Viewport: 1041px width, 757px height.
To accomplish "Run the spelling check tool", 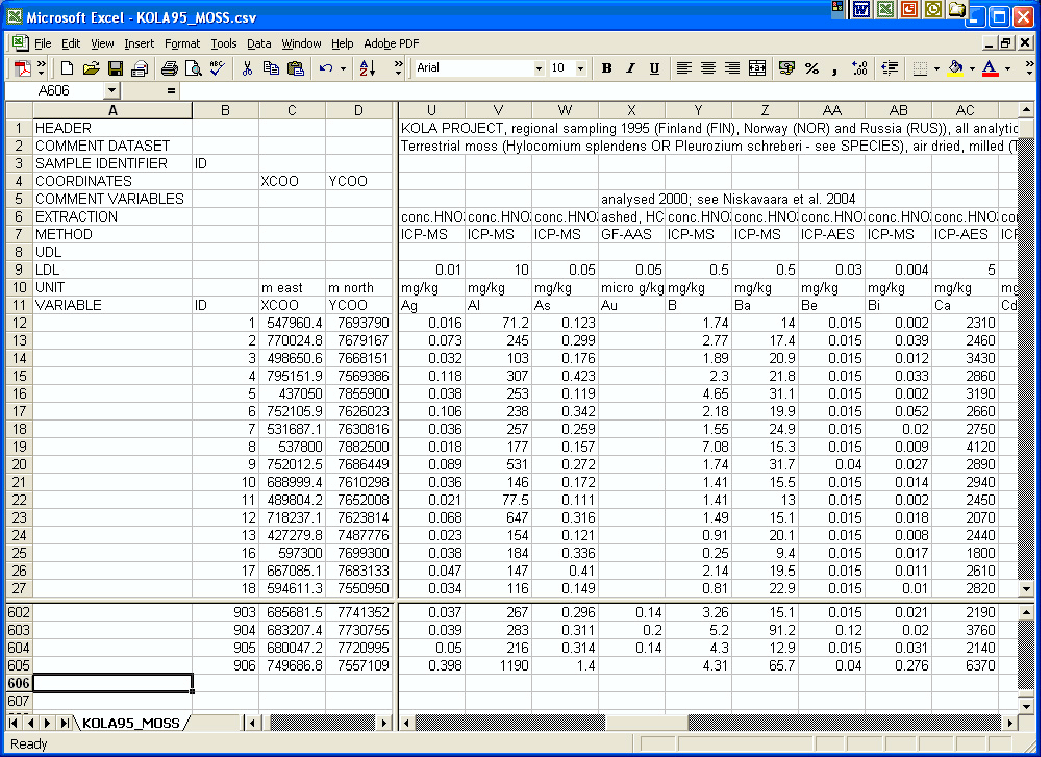I will tap(217, 69).
